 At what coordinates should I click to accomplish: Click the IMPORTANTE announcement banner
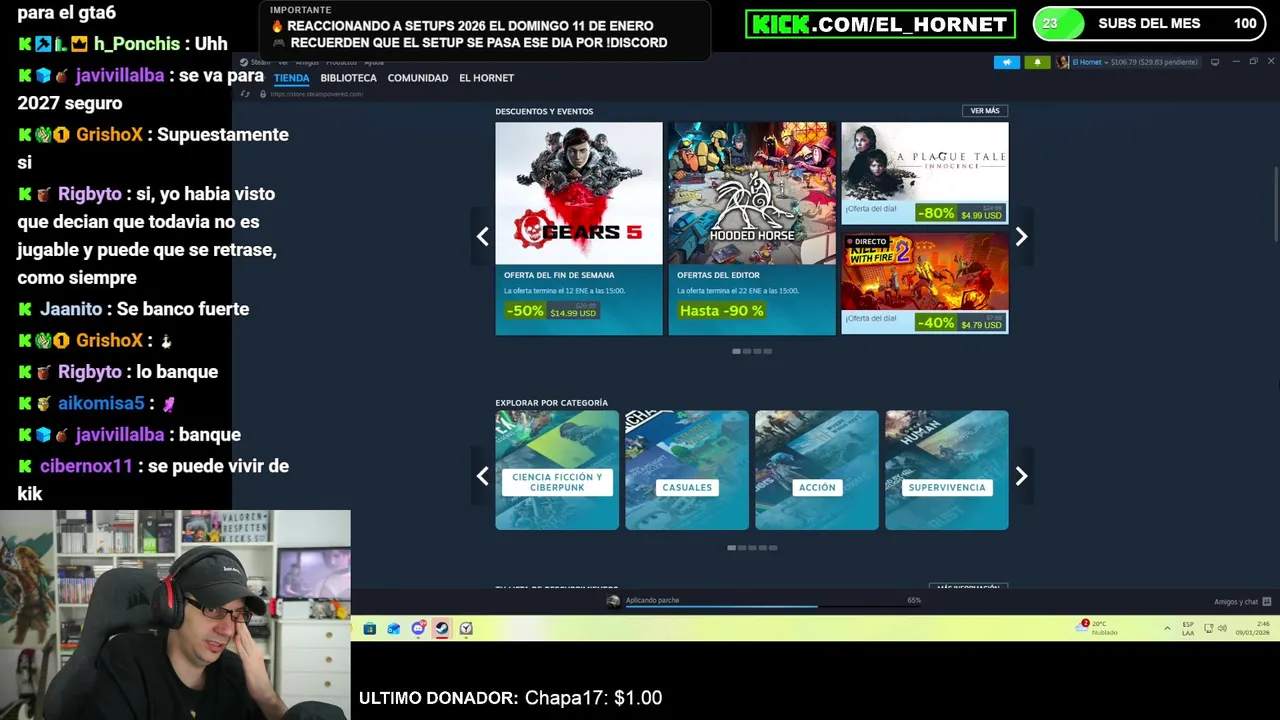click(x=485, y=30)
